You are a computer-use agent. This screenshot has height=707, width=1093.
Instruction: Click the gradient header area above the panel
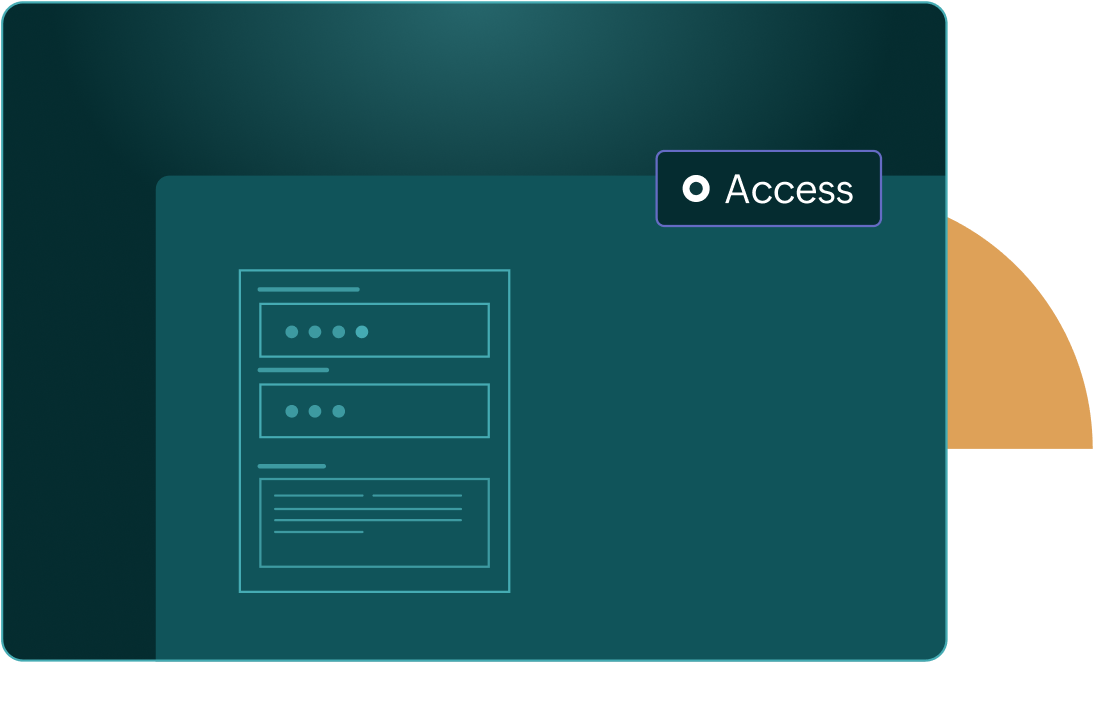pyautogui.click(x=474, y=89)
